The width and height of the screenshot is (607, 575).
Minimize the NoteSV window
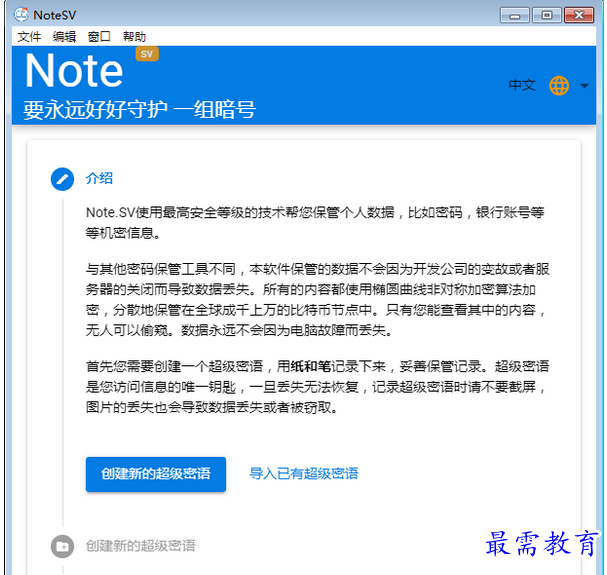point(514,15)
